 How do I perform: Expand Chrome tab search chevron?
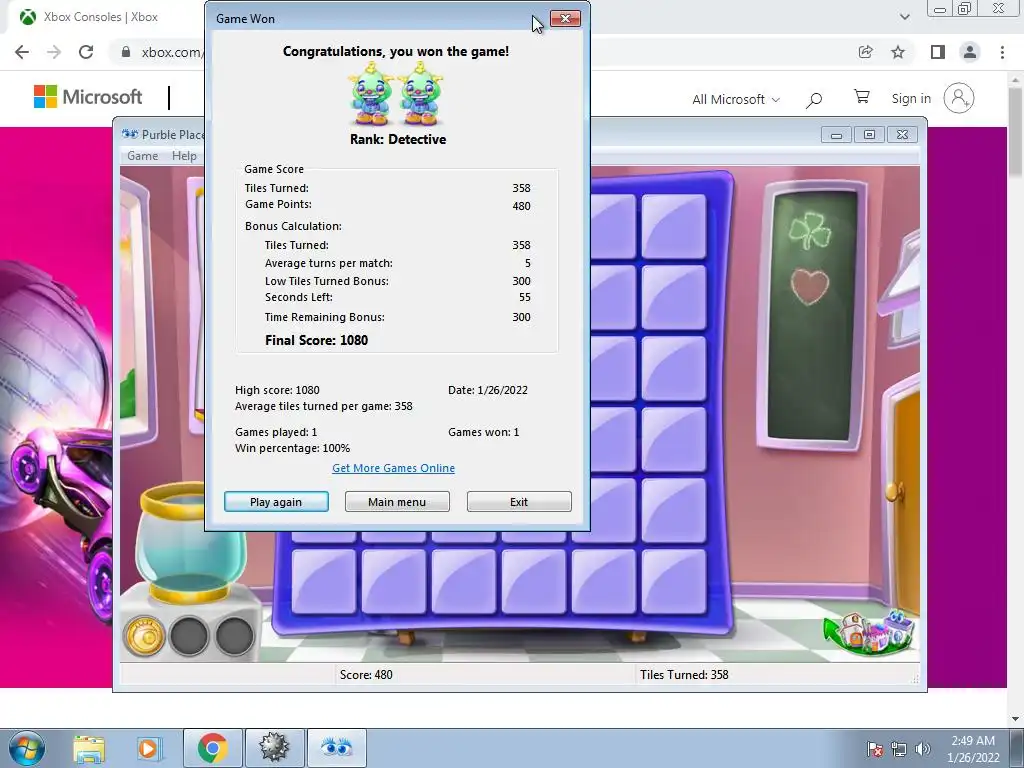click(x=904, y=17)
